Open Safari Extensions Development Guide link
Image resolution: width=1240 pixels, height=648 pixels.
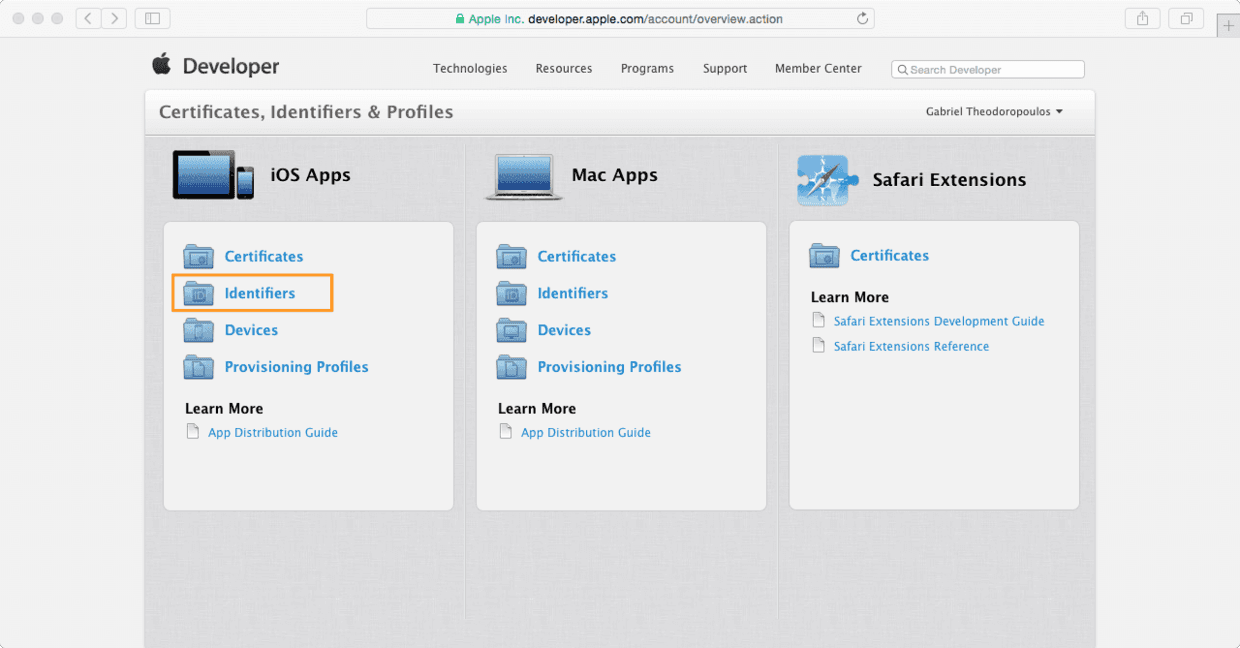coord(939,321)
